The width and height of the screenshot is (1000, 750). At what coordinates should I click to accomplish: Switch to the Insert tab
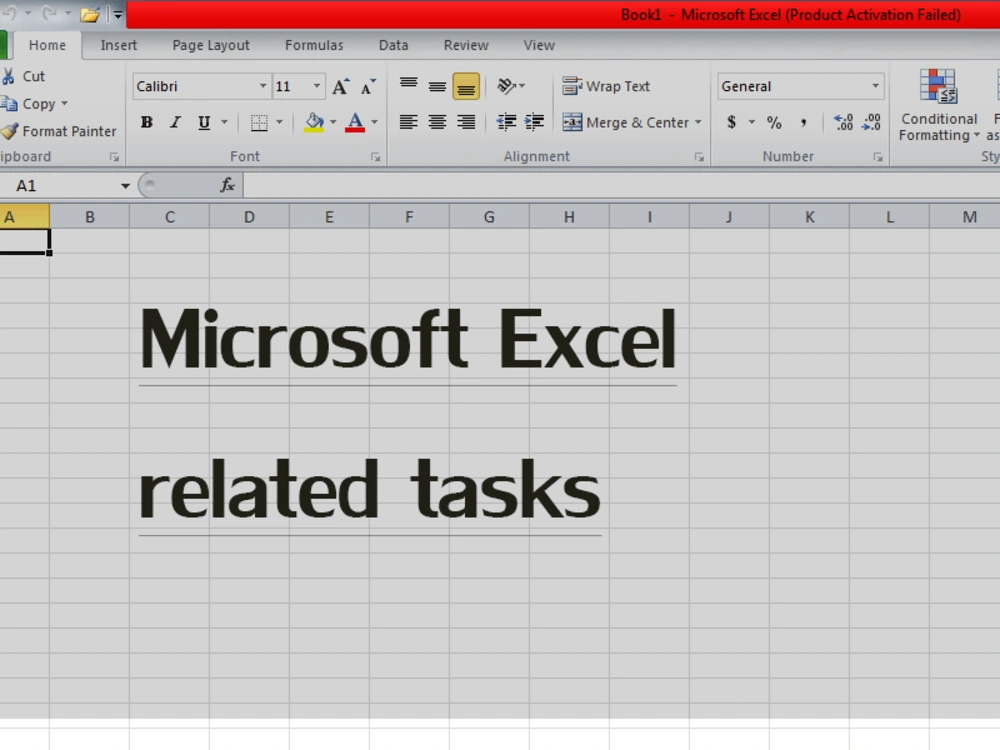(x=119, y=45)
